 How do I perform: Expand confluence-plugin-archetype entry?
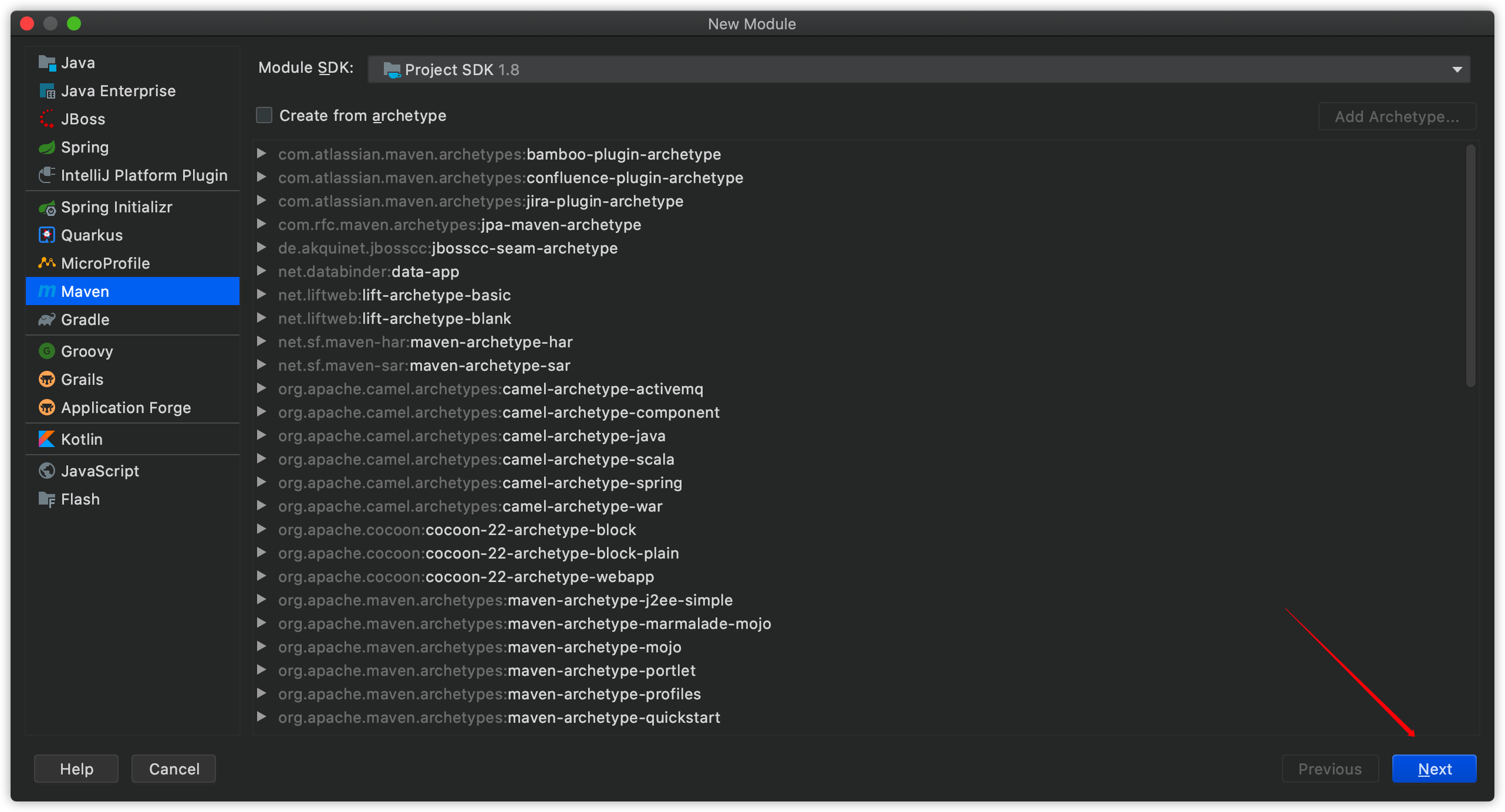(x=262, y=177)
